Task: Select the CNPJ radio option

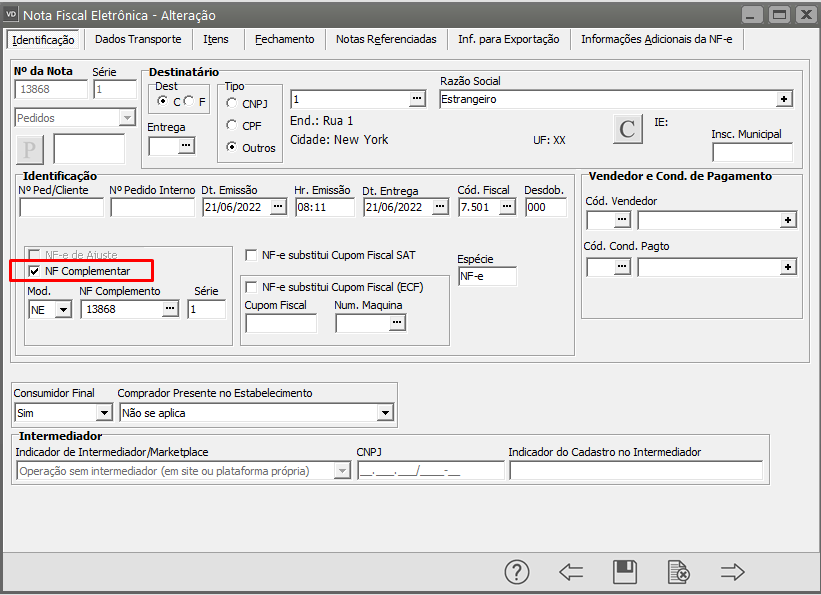Action: tap(232, 103)
